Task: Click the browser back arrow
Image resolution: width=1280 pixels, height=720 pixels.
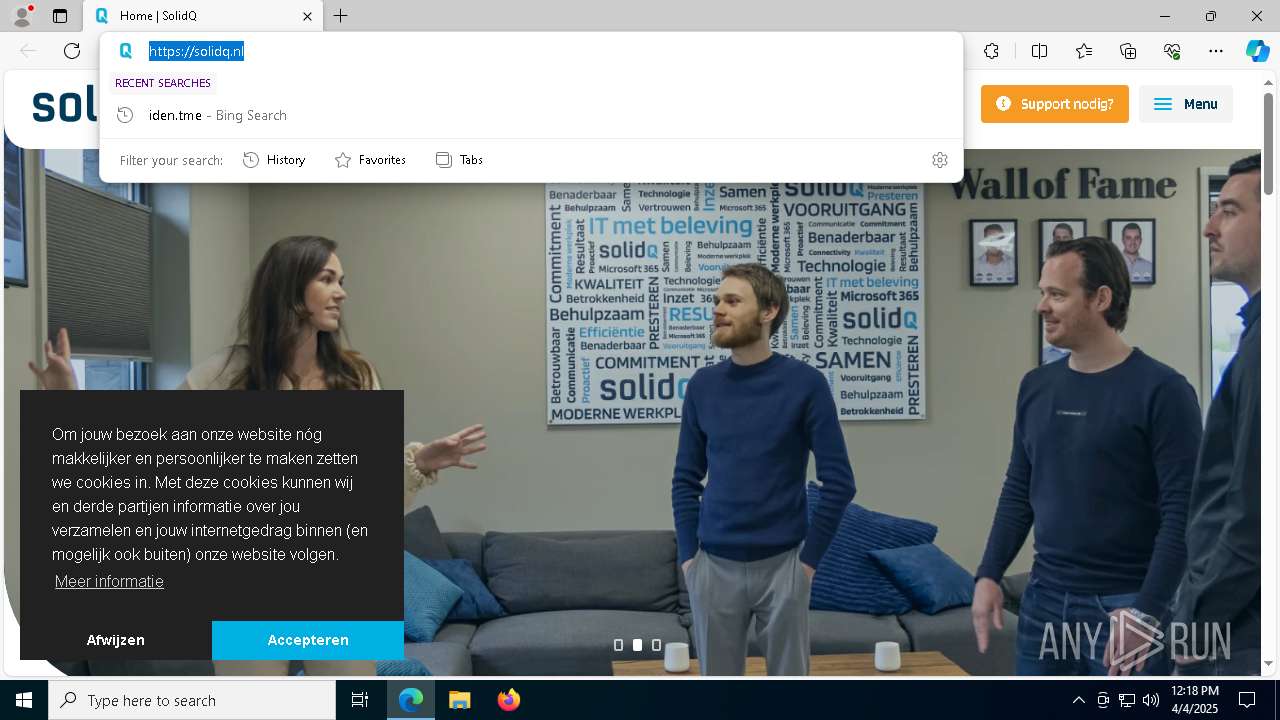Action: (28, 51)
